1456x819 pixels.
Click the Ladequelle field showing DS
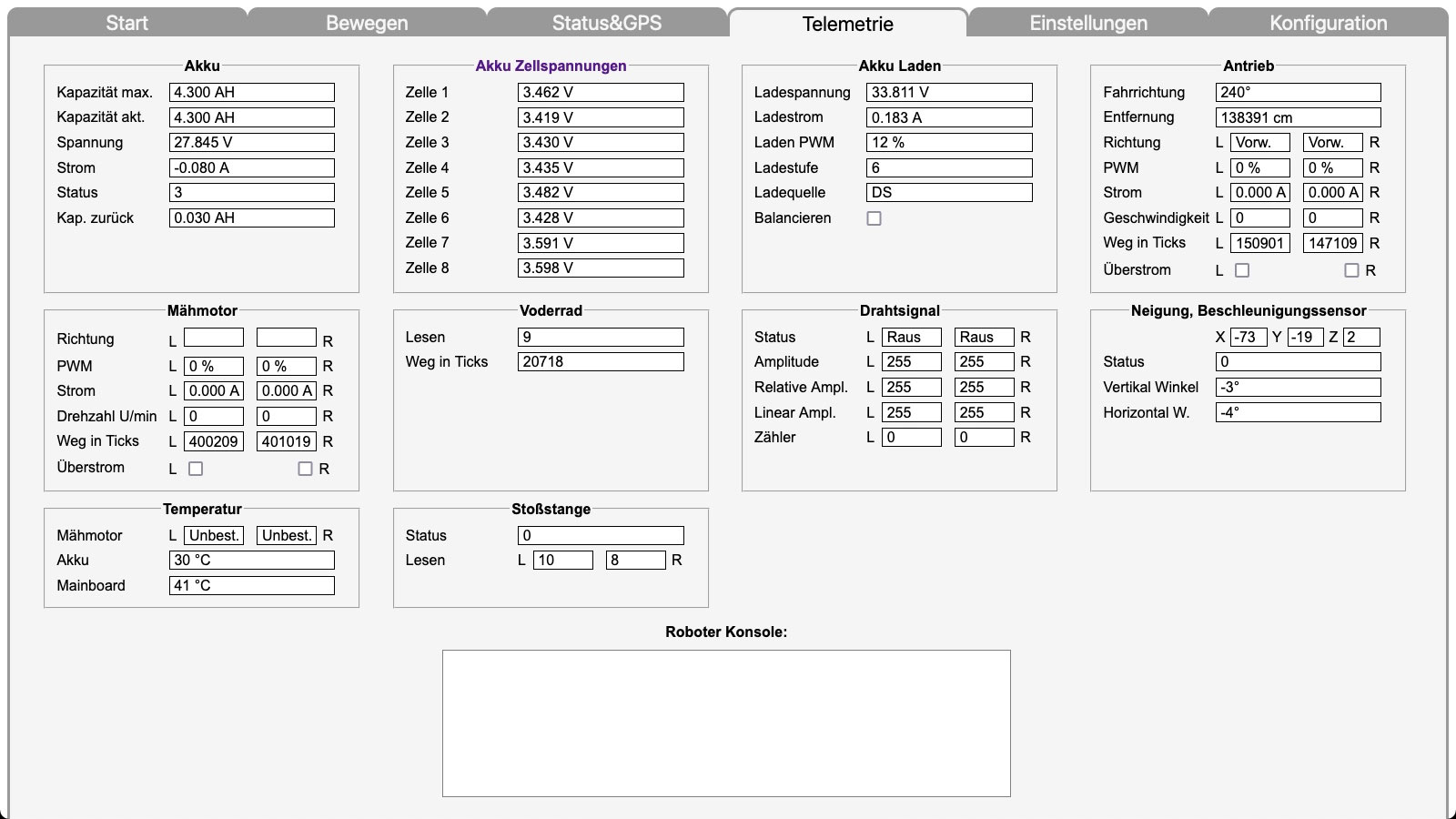point(949,193)
